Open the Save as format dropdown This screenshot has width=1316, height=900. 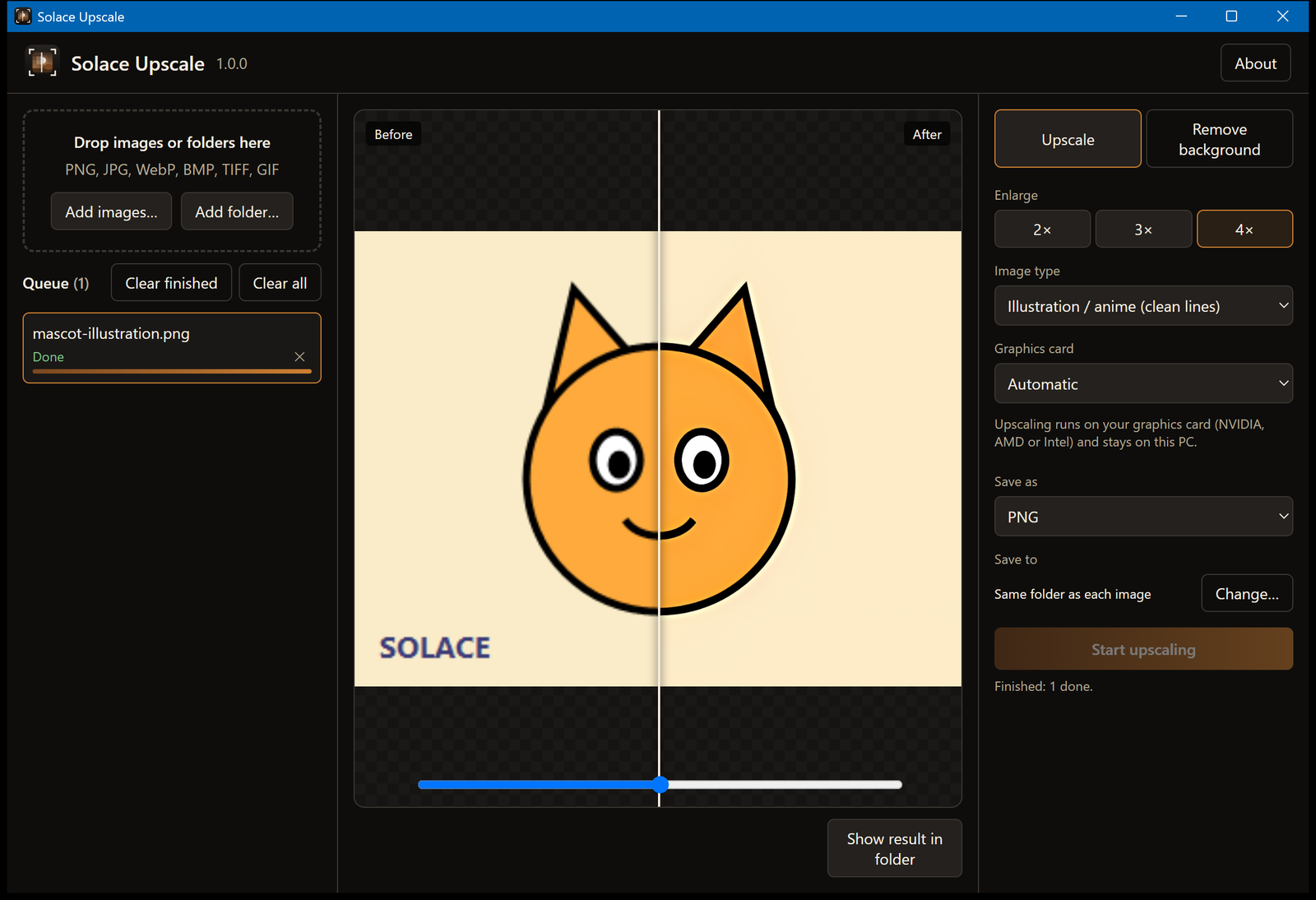(x=1143, y=517)
